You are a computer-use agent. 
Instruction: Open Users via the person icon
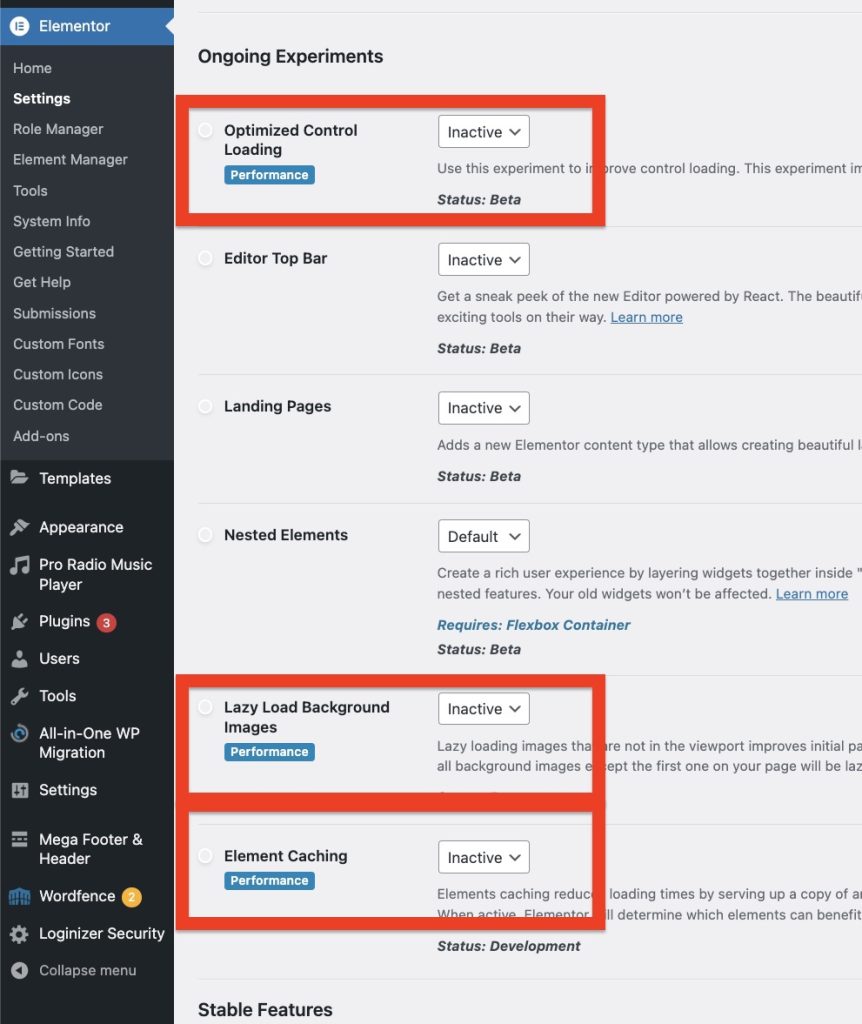[20, 659]
